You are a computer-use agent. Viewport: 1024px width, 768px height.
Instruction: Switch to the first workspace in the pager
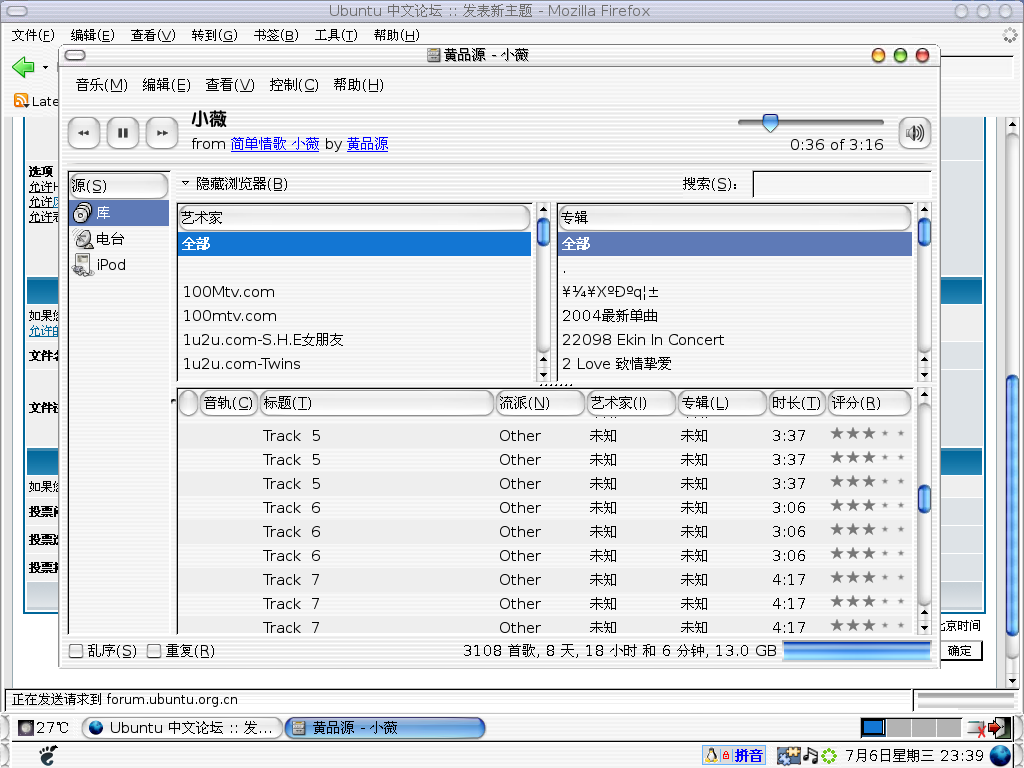point(873,728)
